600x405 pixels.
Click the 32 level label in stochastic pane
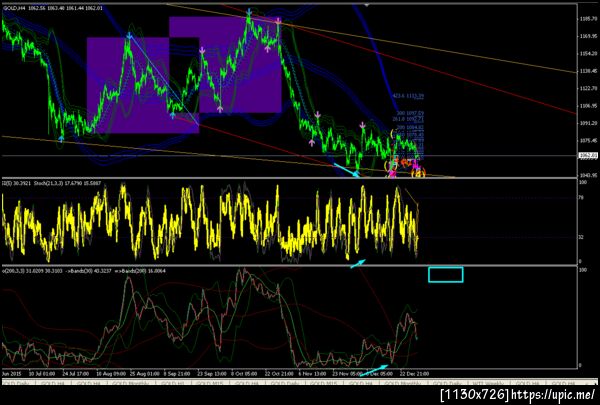581,237
